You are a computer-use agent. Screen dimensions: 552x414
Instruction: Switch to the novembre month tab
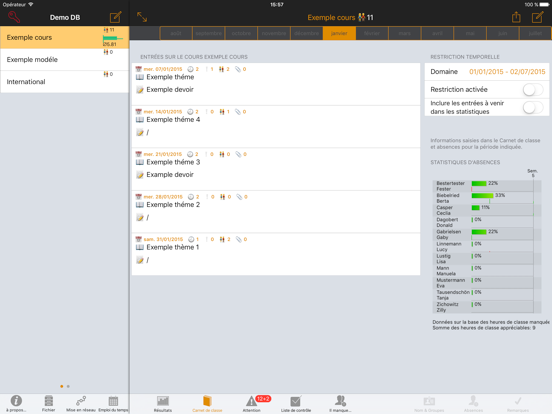(274, 33)
